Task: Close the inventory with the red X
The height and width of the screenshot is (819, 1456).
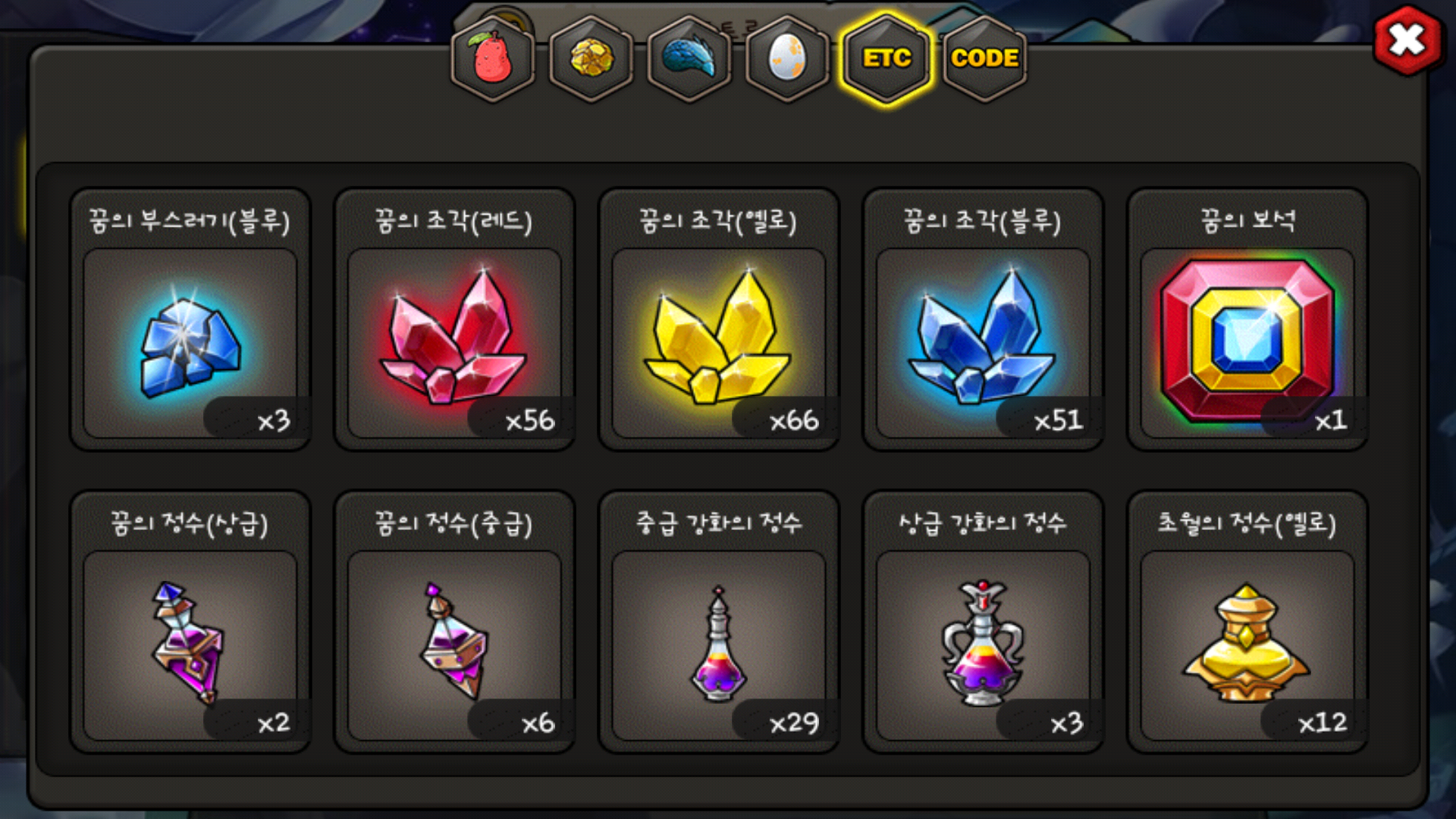Action: click(x=1407, y=40)
